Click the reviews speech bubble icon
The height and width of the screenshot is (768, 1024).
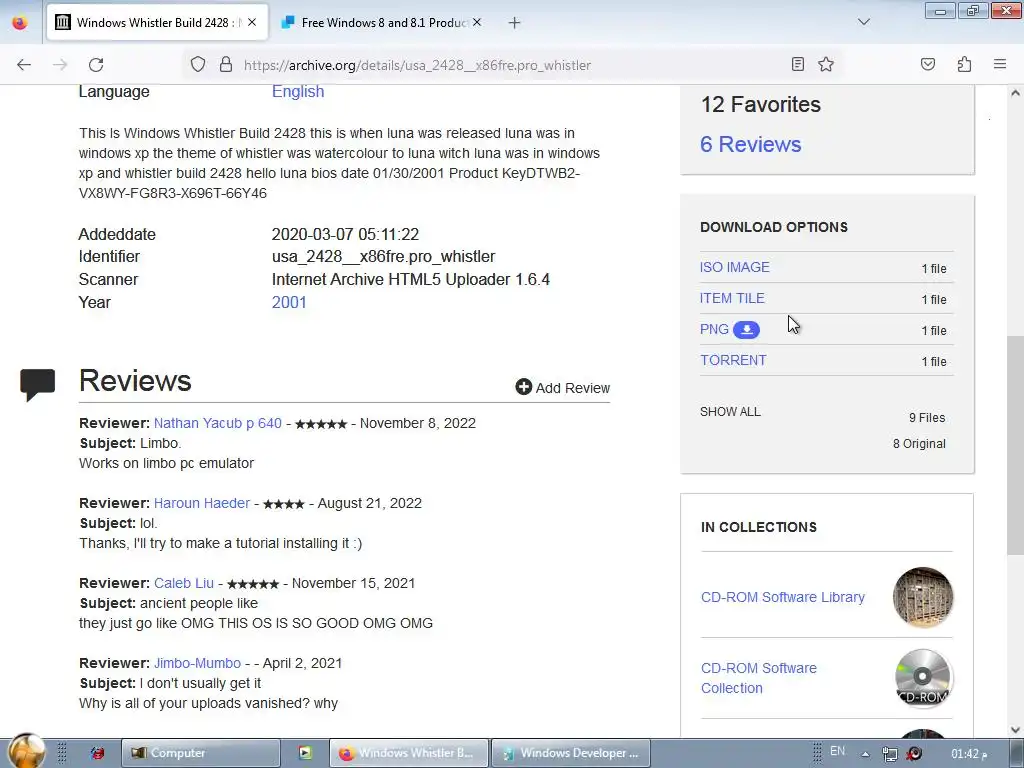click(37, 384)
